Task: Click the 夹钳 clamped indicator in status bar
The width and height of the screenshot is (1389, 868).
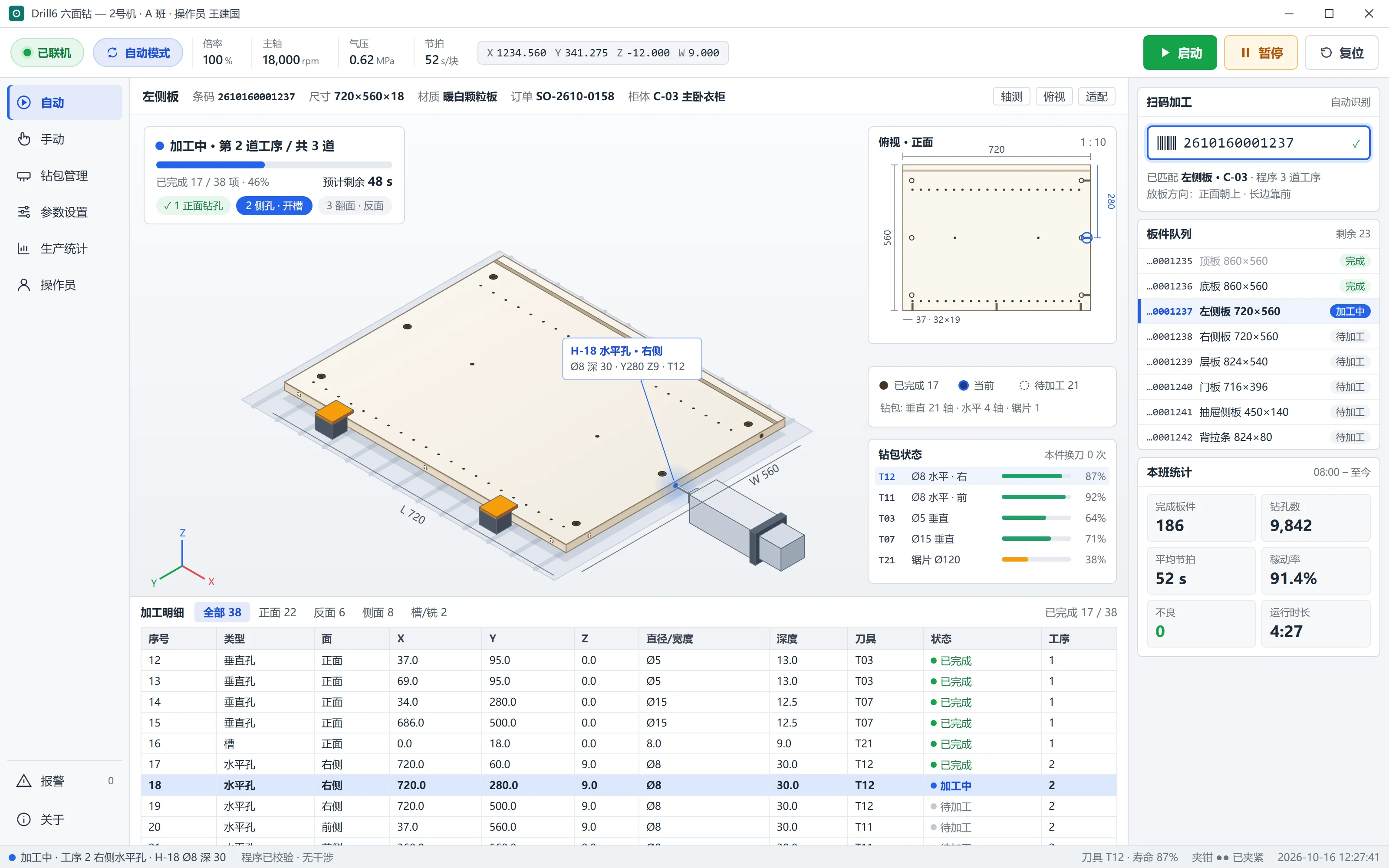Action: [x=1227, y=857]
